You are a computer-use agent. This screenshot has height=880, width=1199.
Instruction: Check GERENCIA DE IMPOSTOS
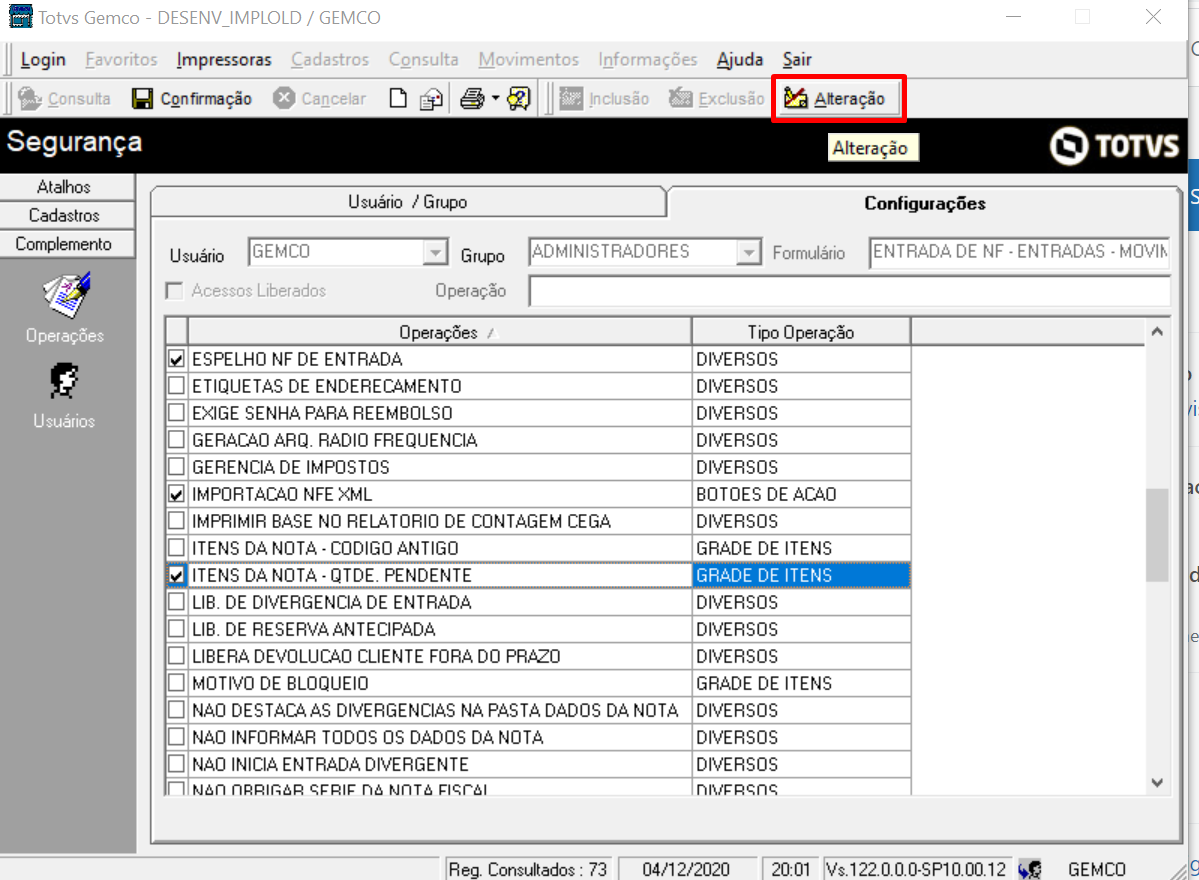click(x=177, y=466)
